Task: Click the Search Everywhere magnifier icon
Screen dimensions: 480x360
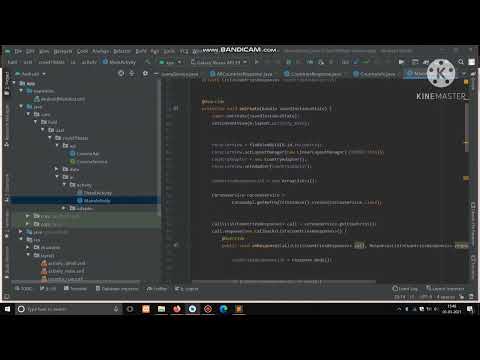Action: tap(461, 62)
